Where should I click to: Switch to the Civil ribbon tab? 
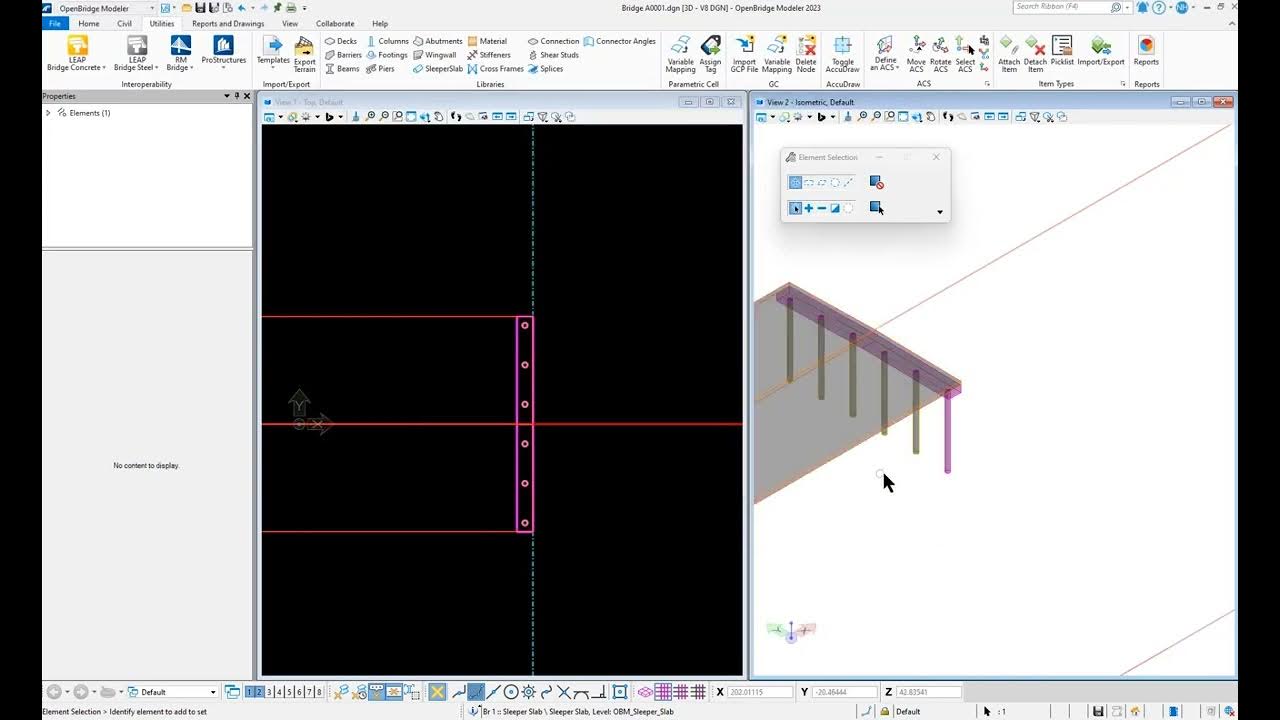(124, 23)
